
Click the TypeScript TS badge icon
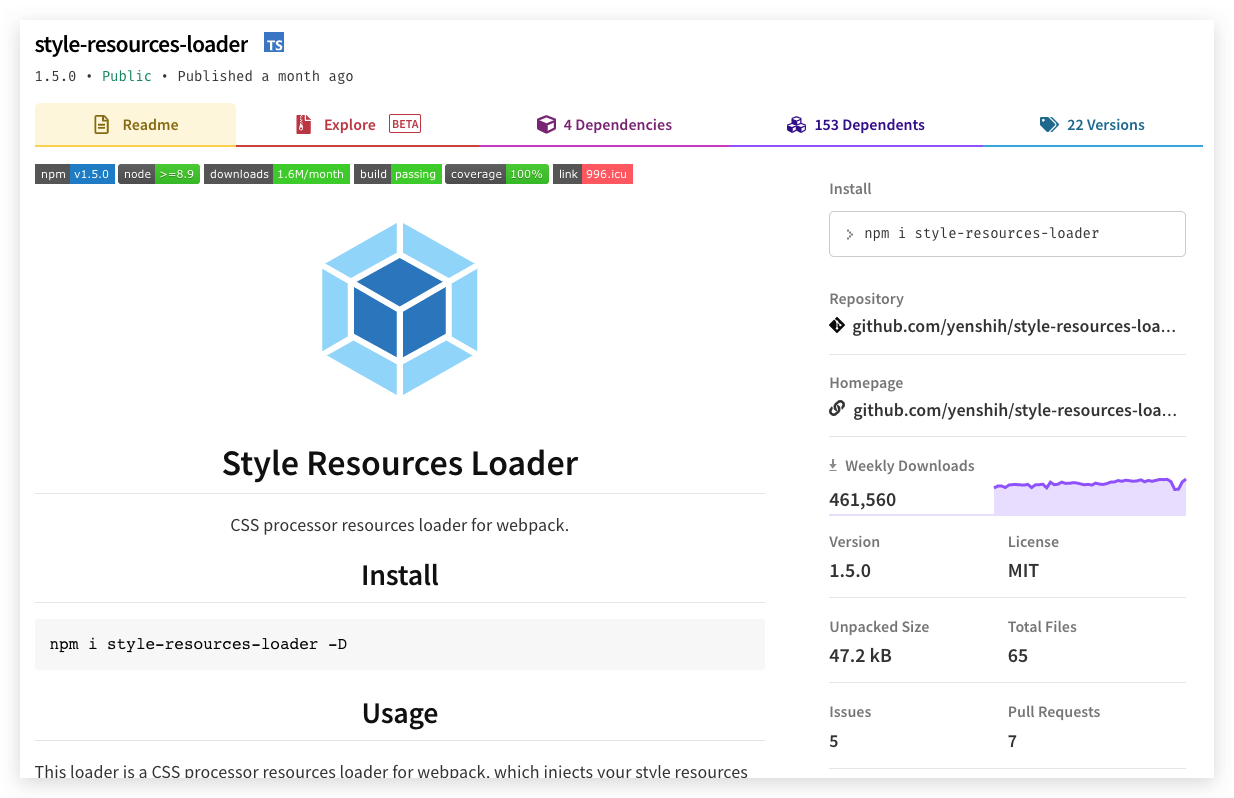coord(274,43)
